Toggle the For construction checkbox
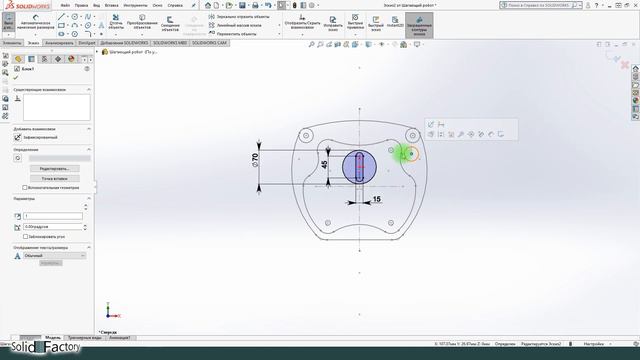Viewport: 640px width, 360px height. tap(25, 188)
